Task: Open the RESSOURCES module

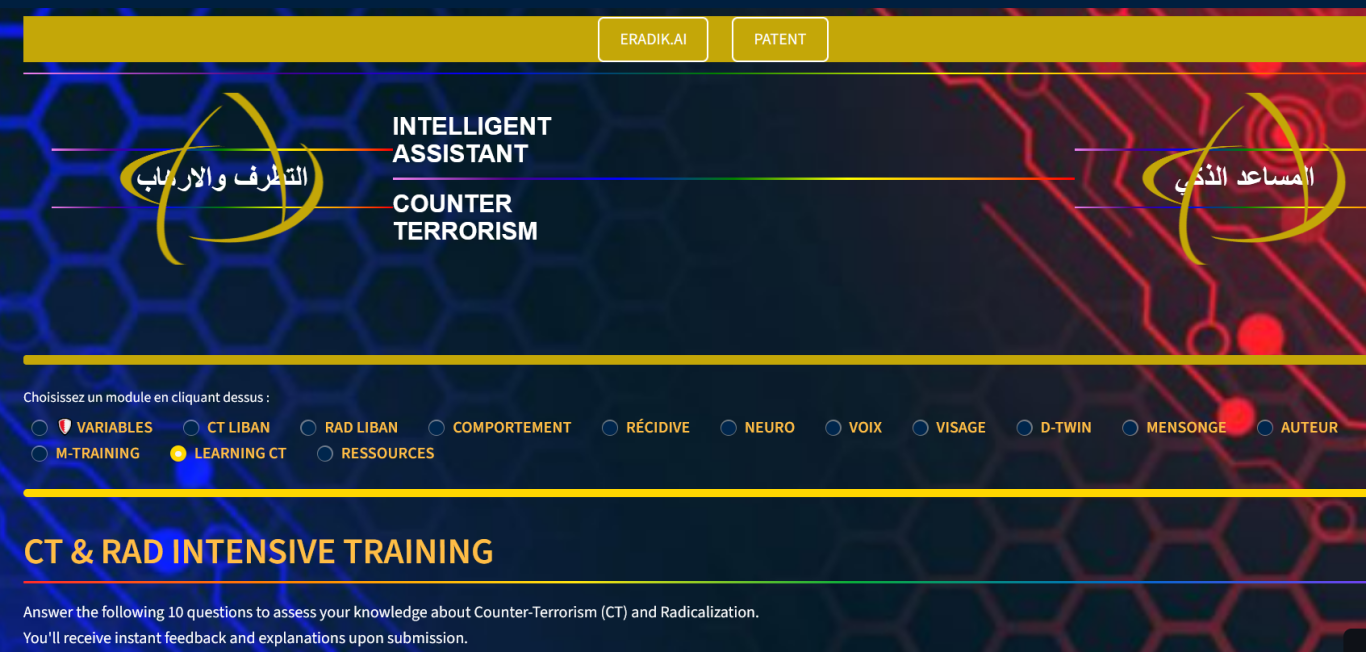Action: pos(325,454)
